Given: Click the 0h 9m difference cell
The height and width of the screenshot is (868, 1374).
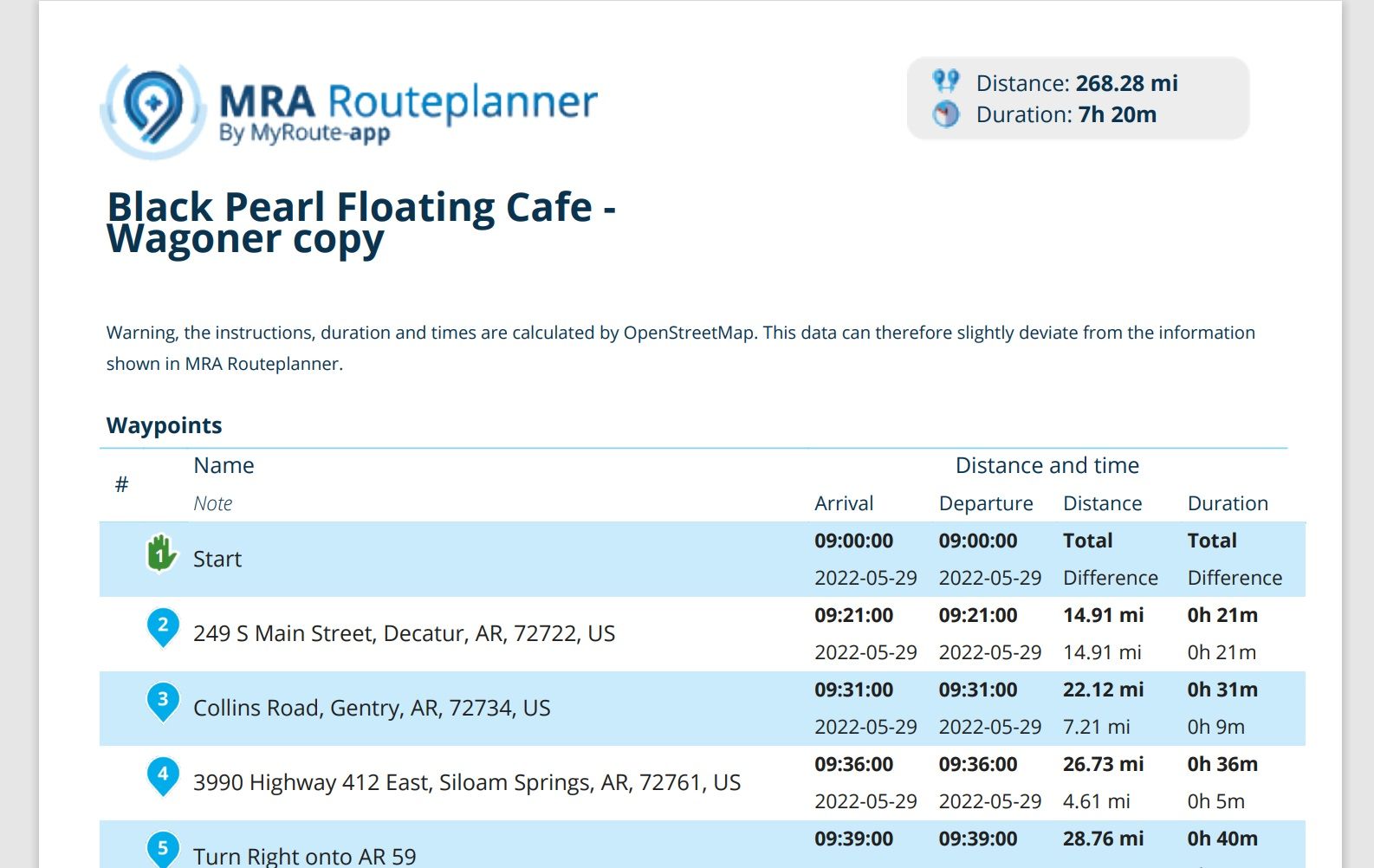Looking at the screenshot, I should (1216, 727).
